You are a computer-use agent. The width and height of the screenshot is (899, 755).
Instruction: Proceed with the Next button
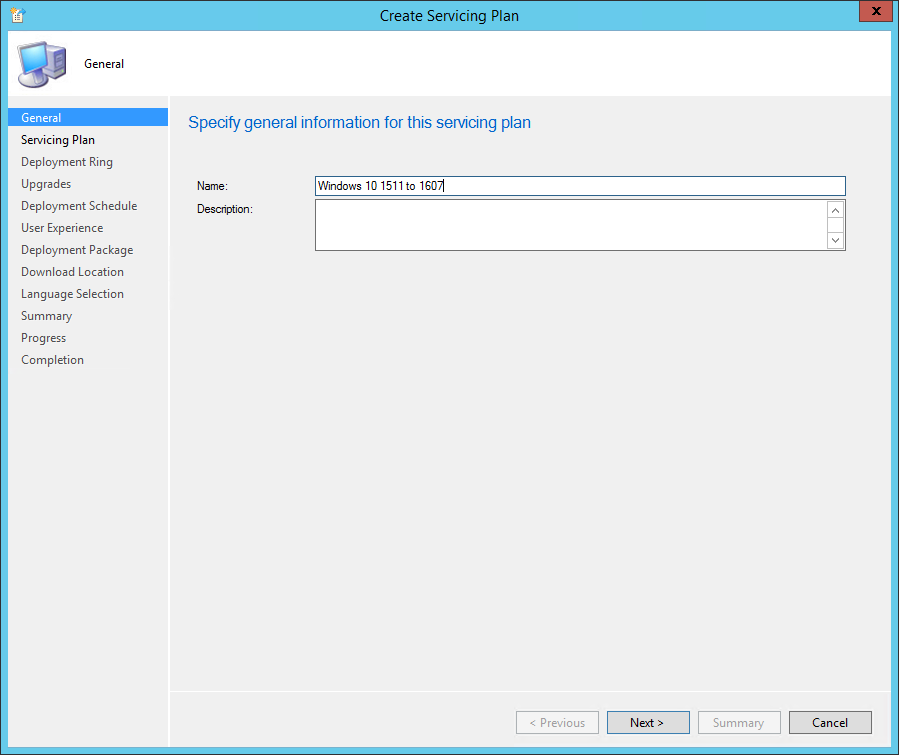point(648,723)
